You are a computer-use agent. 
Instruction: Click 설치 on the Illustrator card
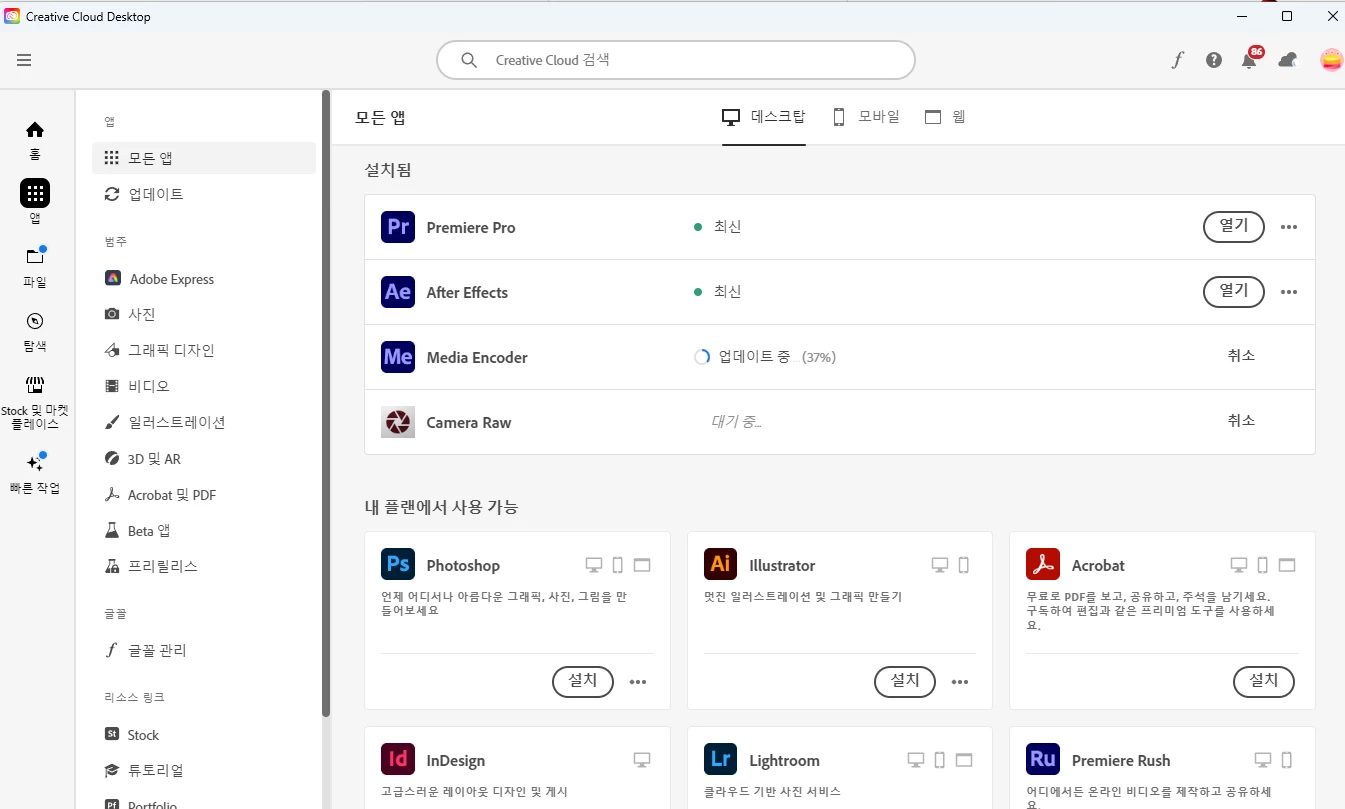pyautogui.click(x=905, y=681)
